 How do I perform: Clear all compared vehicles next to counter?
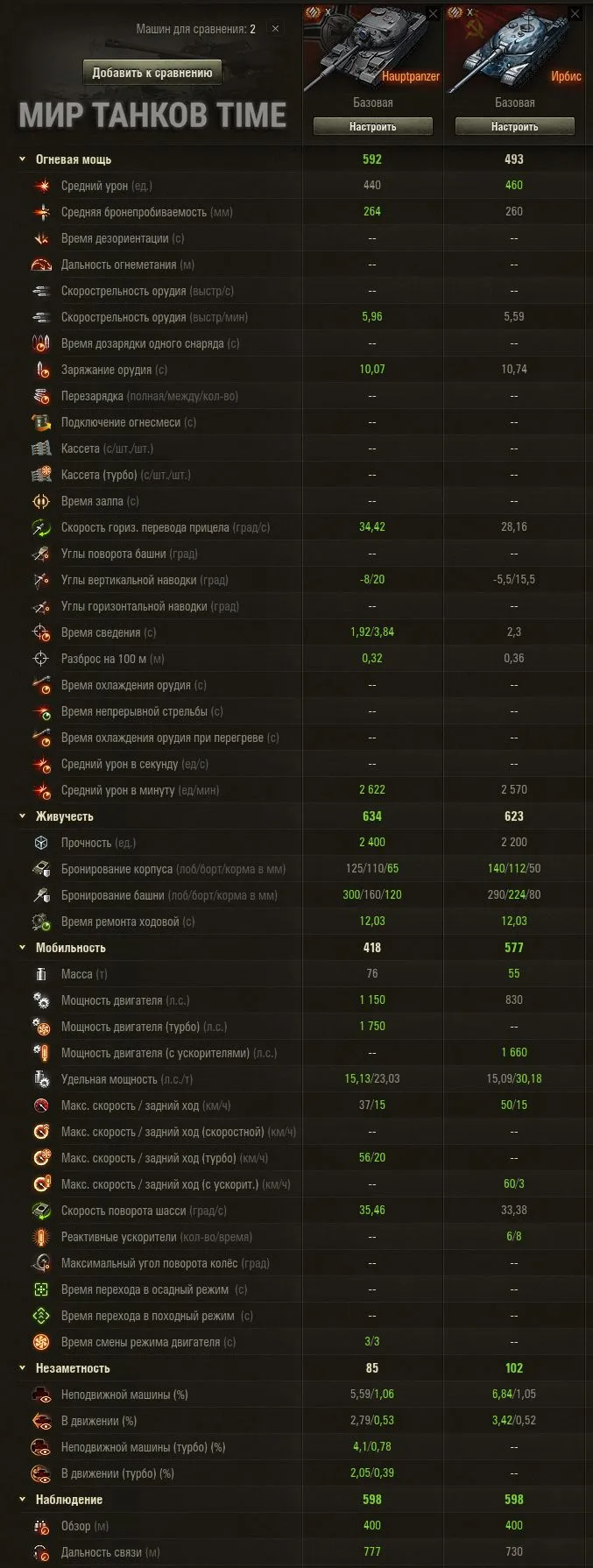click(x=275, y=29)
